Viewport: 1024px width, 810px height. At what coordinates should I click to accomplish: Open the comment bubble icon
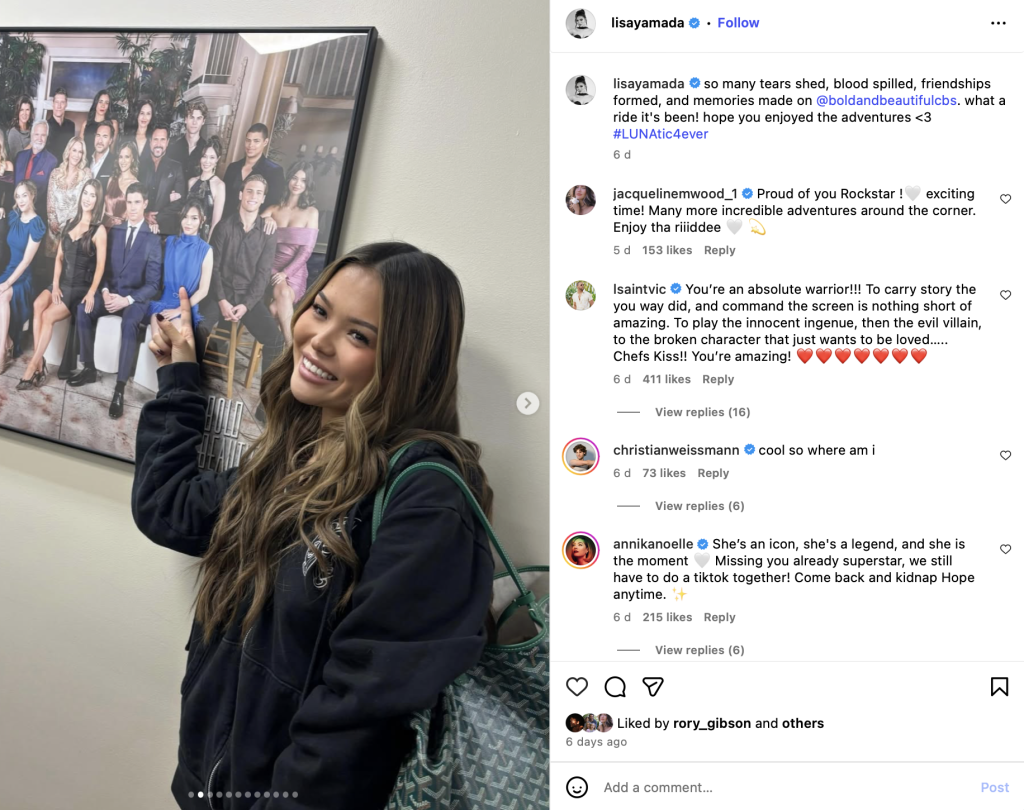pyautogui.click(x=615, y=687)
